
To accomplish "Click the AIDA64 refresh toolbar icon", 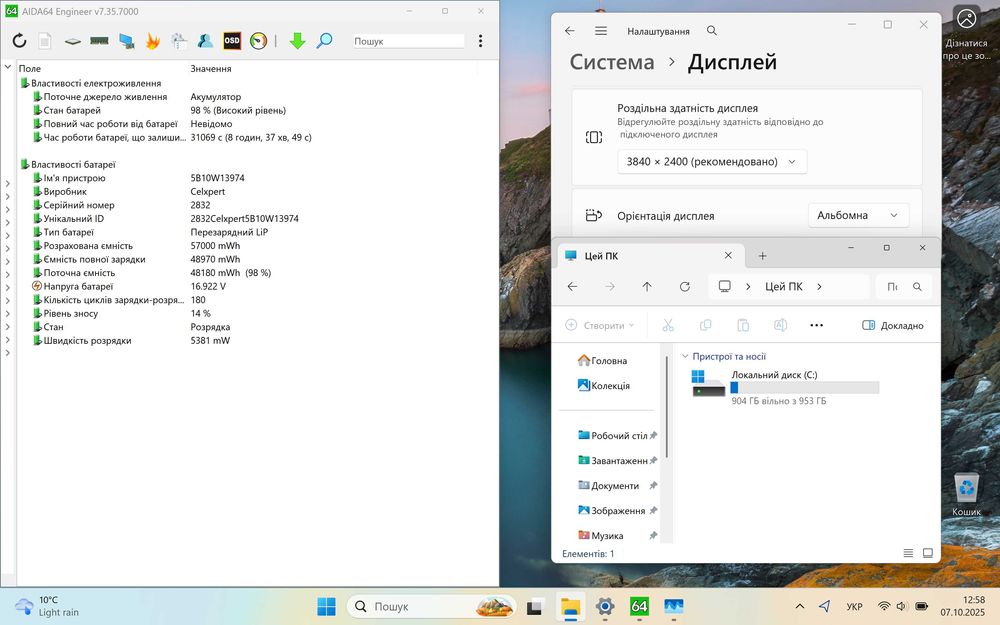I will click(x=19, y=41).
